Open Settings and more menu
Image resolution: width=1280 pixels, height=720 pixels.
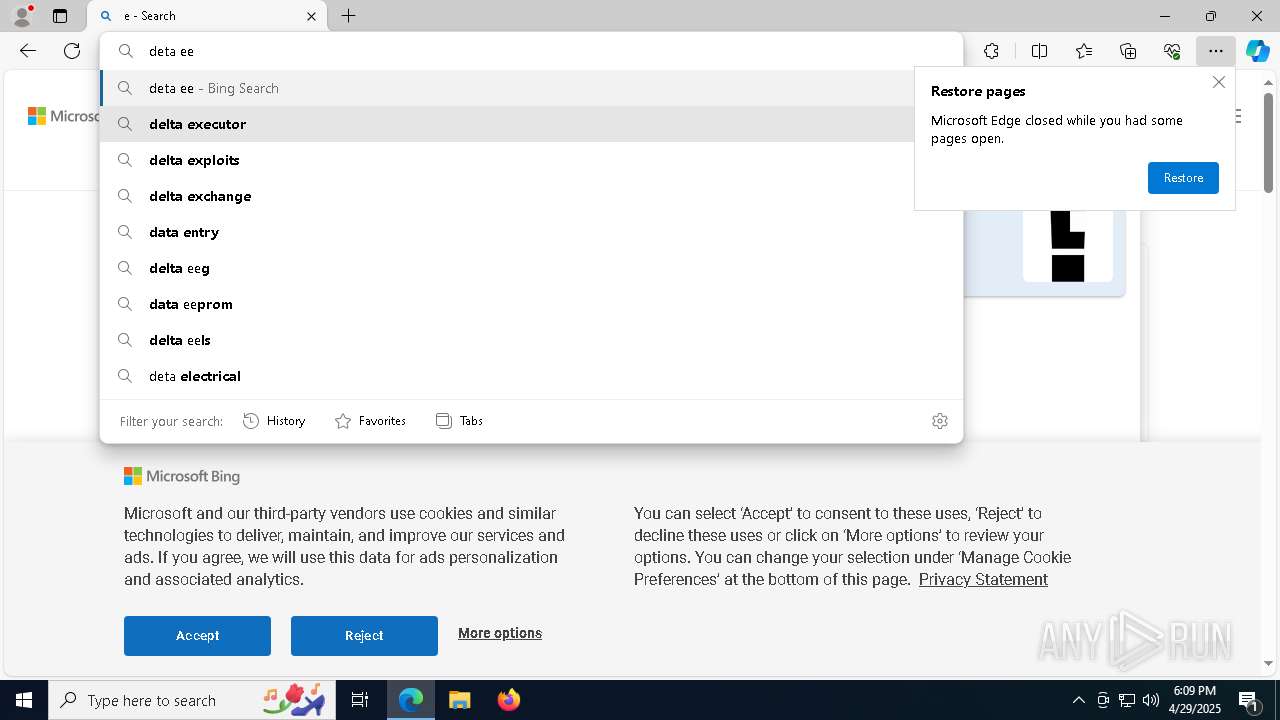[x=1216, y=51]
